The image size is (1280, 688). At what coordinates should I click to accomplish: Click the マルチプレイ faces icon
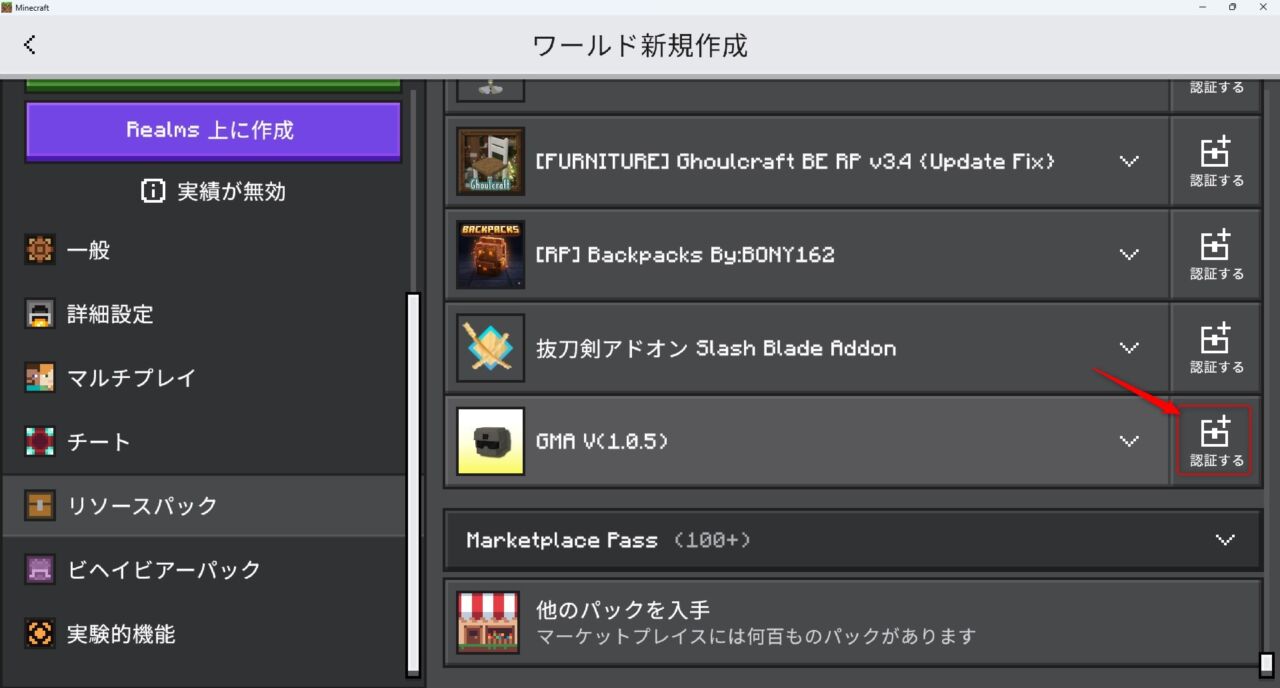point(39,379)
